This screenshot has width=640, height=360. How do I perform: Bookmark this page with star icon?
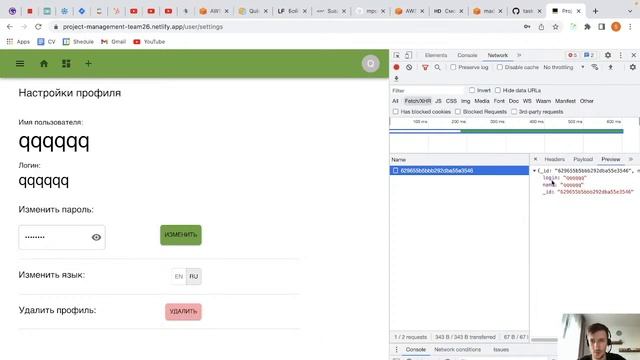click(x=556, y=27)
